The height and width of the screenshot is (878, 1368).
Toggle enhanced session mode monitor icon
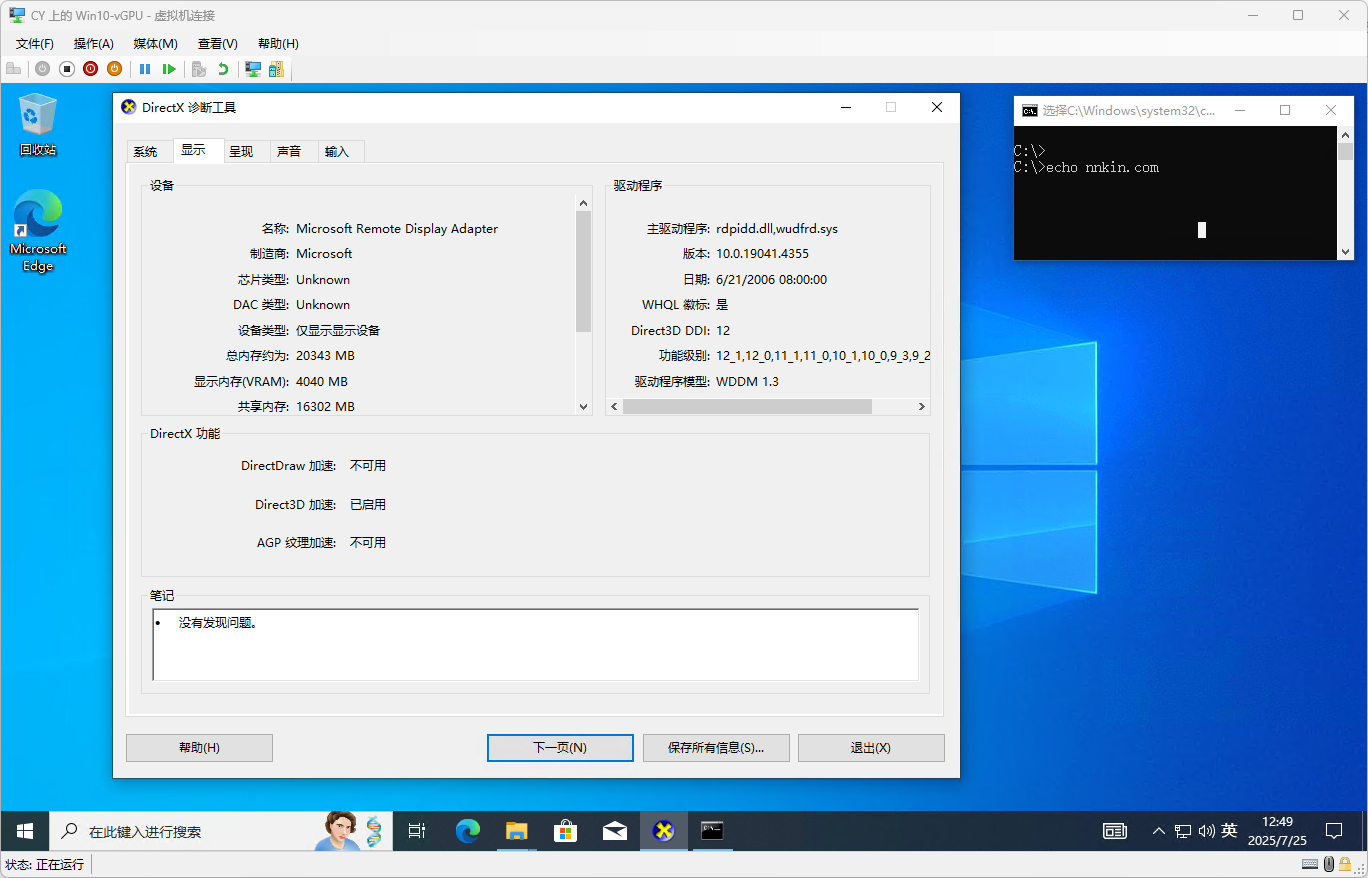pos(253,69)
